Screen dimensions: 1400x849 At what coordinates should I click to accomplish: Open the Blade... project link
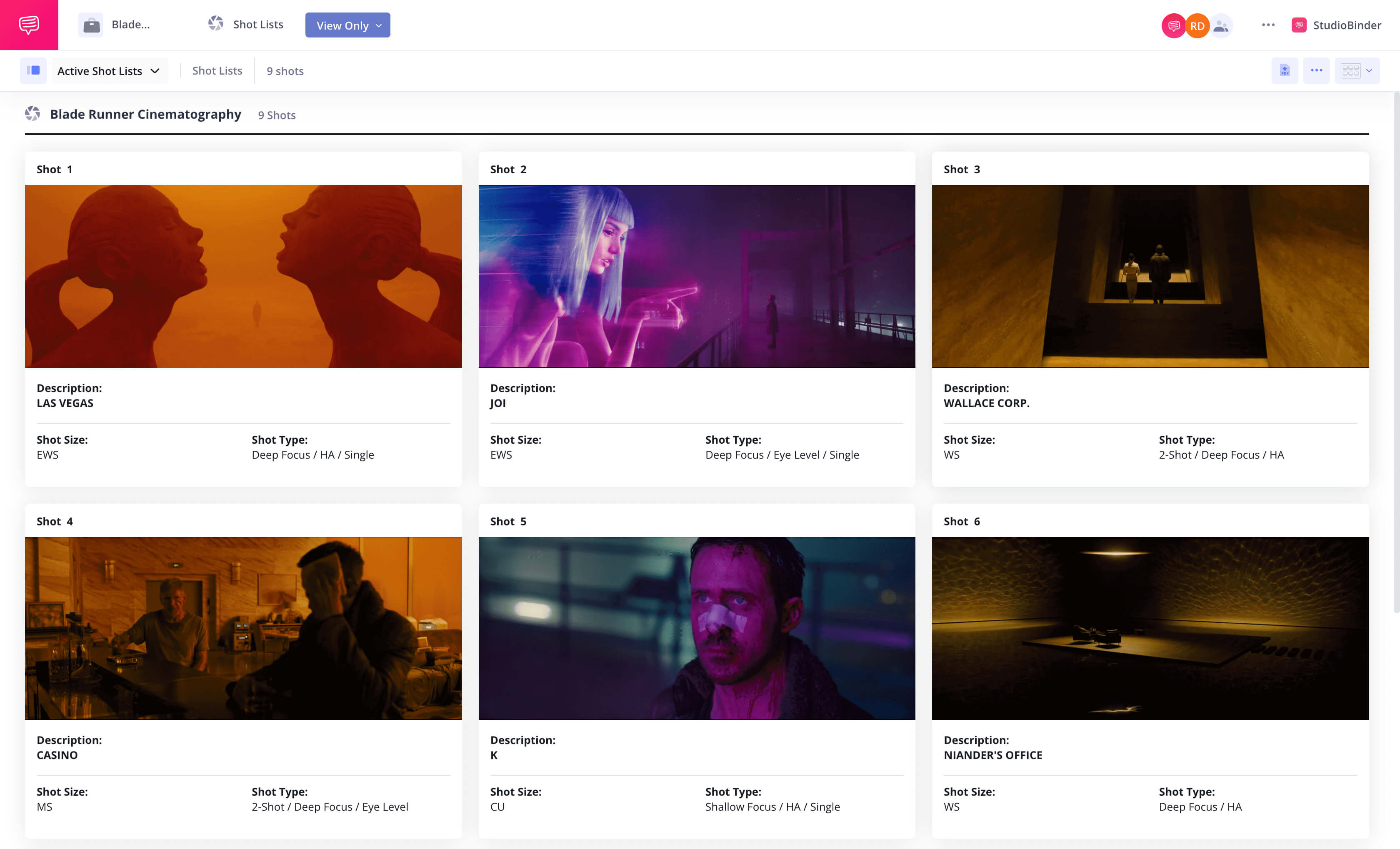click(131, 25)
